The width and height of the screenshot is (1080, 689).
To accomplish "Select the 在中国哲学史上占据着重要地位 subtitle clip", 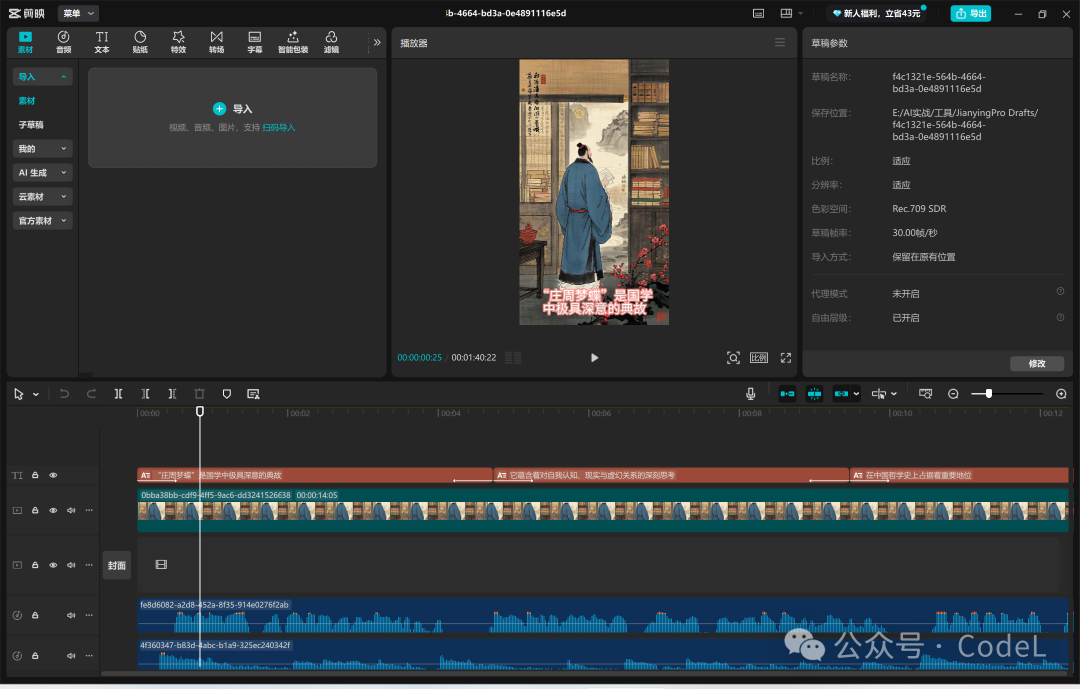I will coord(959,475).
